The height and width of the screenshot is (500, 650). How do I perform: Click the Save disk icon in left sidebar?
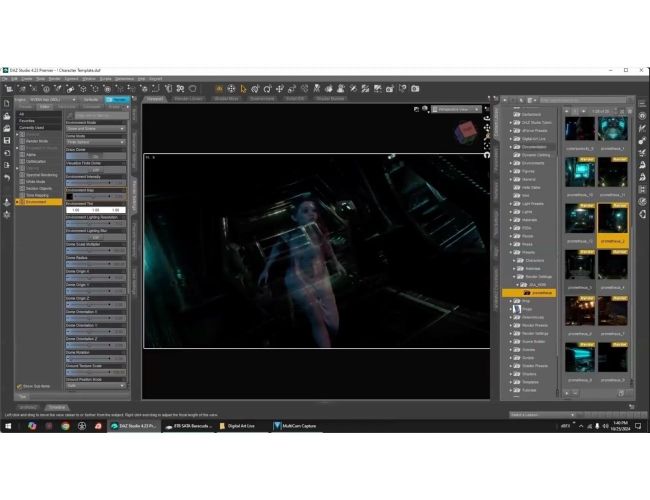7,141
